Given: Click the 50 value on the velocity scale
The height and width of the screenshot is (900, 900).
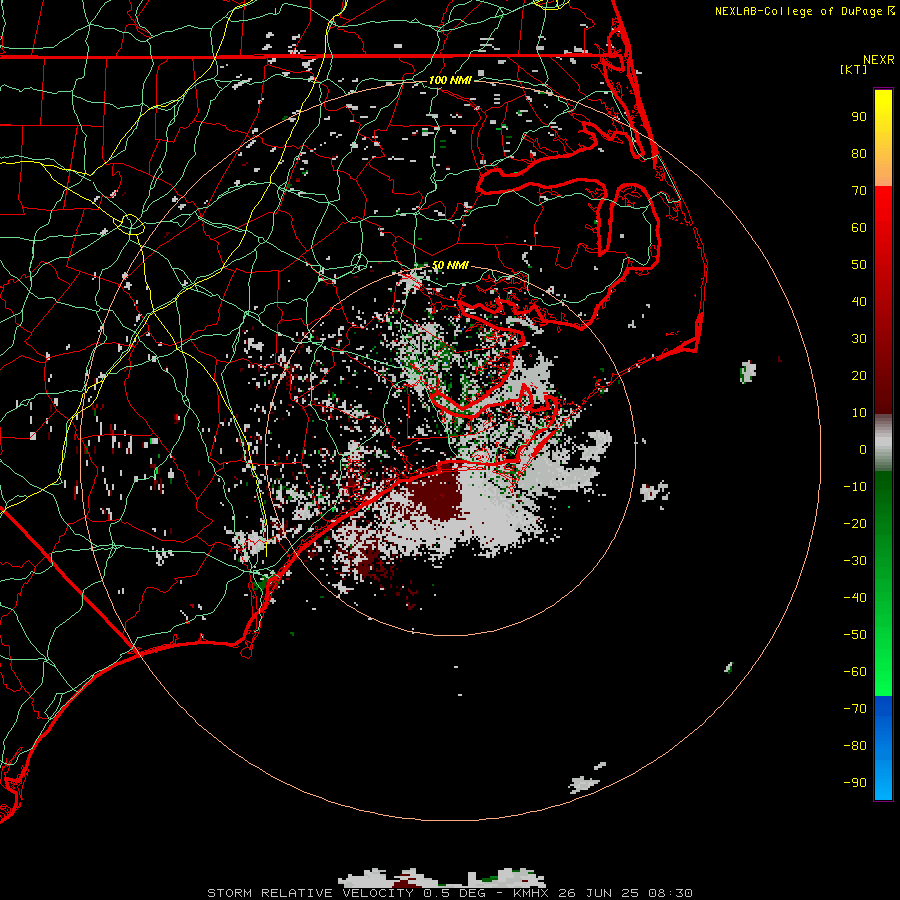Looking at the screenshot, I should click(859, 265).
